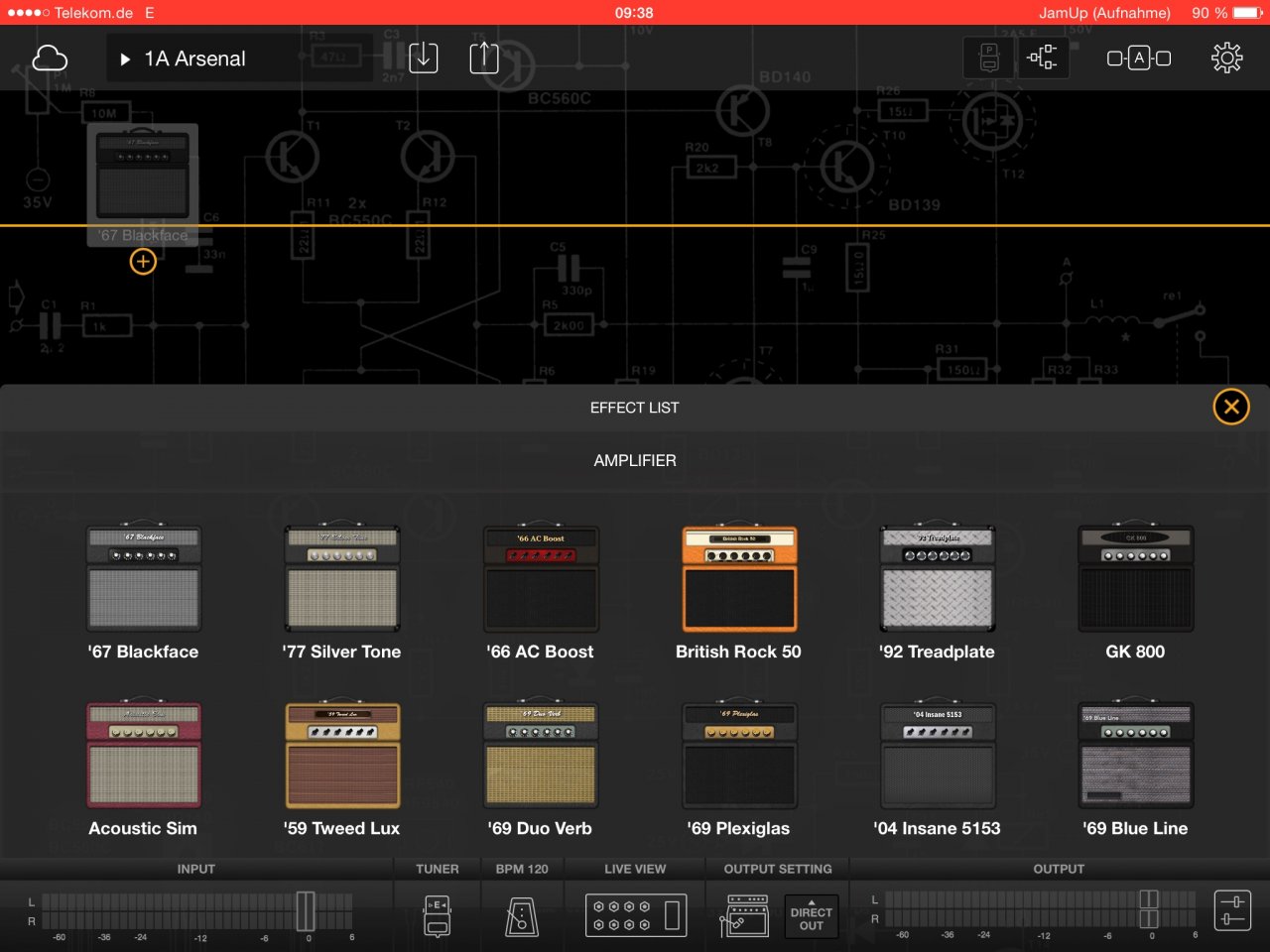Choose the '69 Plexiglas amplifier

(739, 770)
